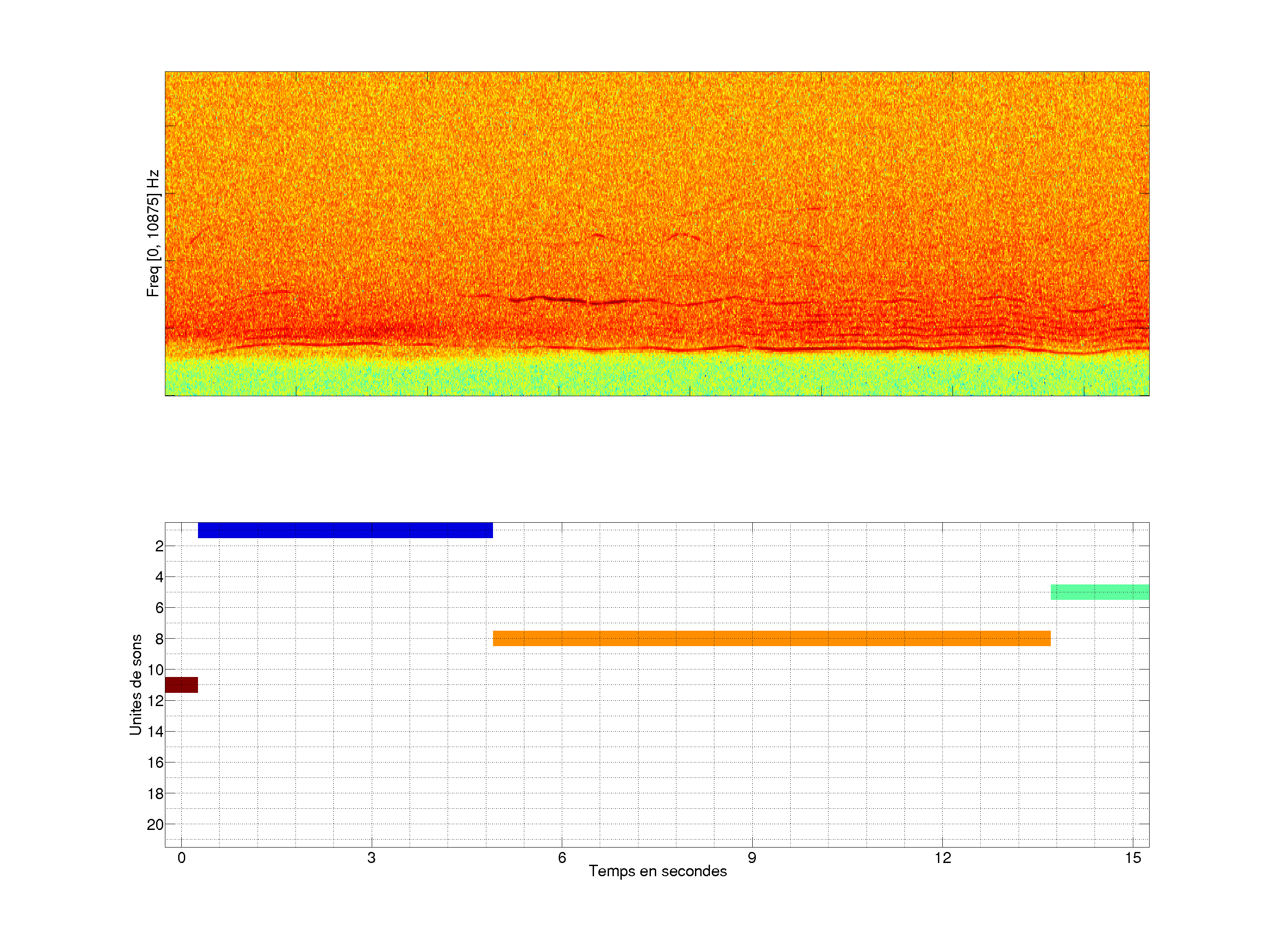1270x952 pixels.
Task: Click x-axis tick label 3
Action: tap(371, 858)
